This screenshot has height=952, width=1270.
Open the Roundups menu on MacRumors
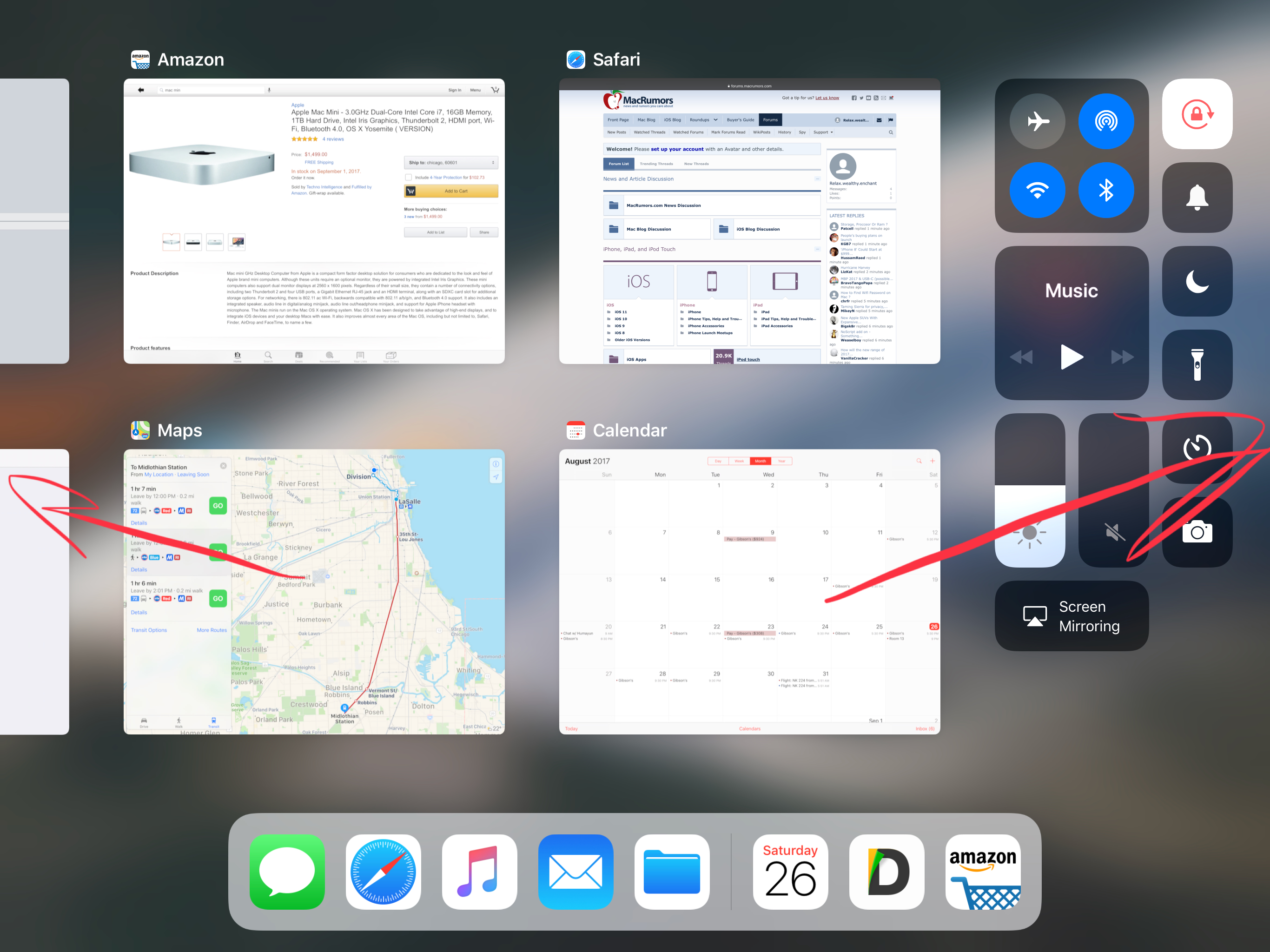pyautogui.click(x=703, y=120)
